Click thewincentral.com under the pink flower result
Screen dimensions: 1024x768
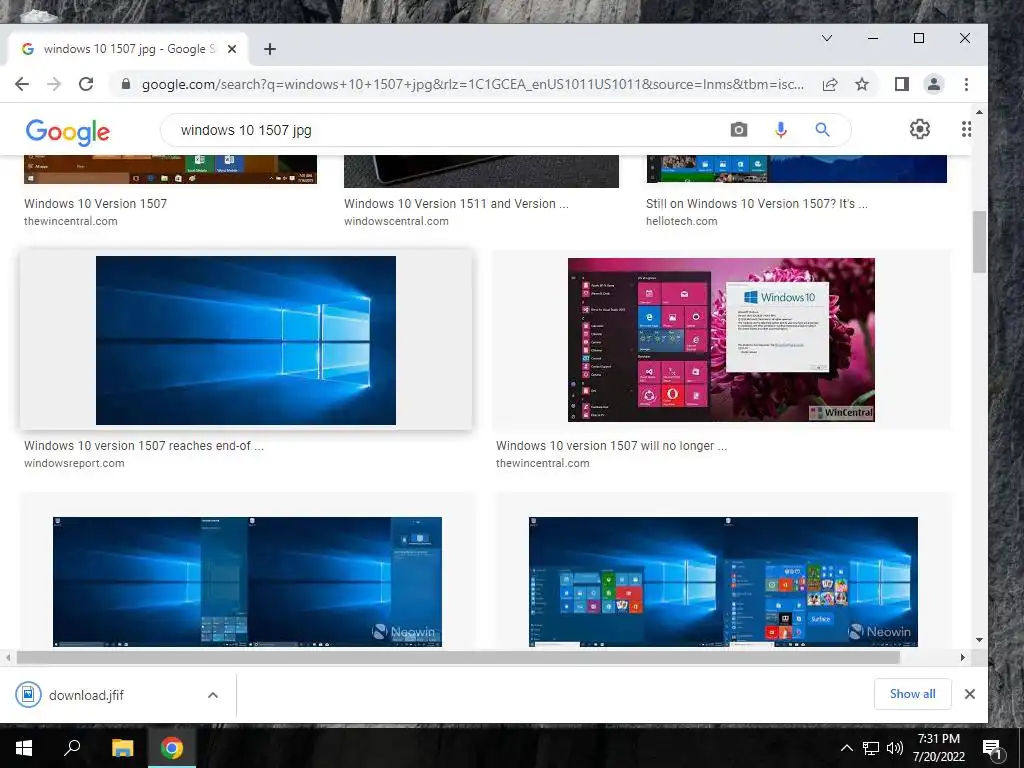click(x=542, y=463)
